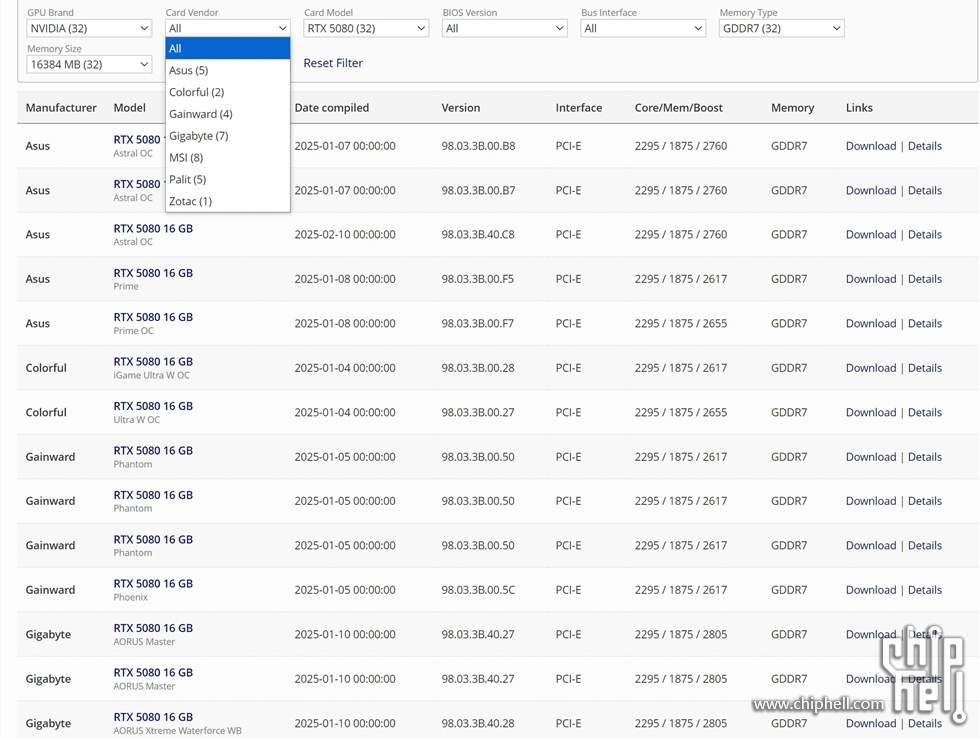Click clocks 2295 / 1875 / 2655 in Prime OC row
This screenshot has width=980, height=739.
(x=681, y=323)
